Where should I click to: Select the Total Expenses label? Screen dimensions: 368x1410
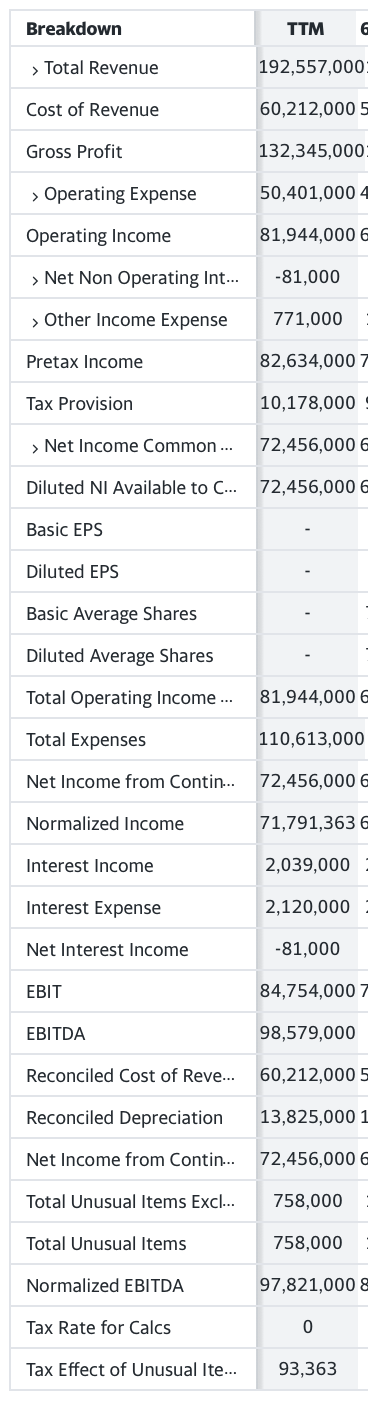click(x=86, y=740)
